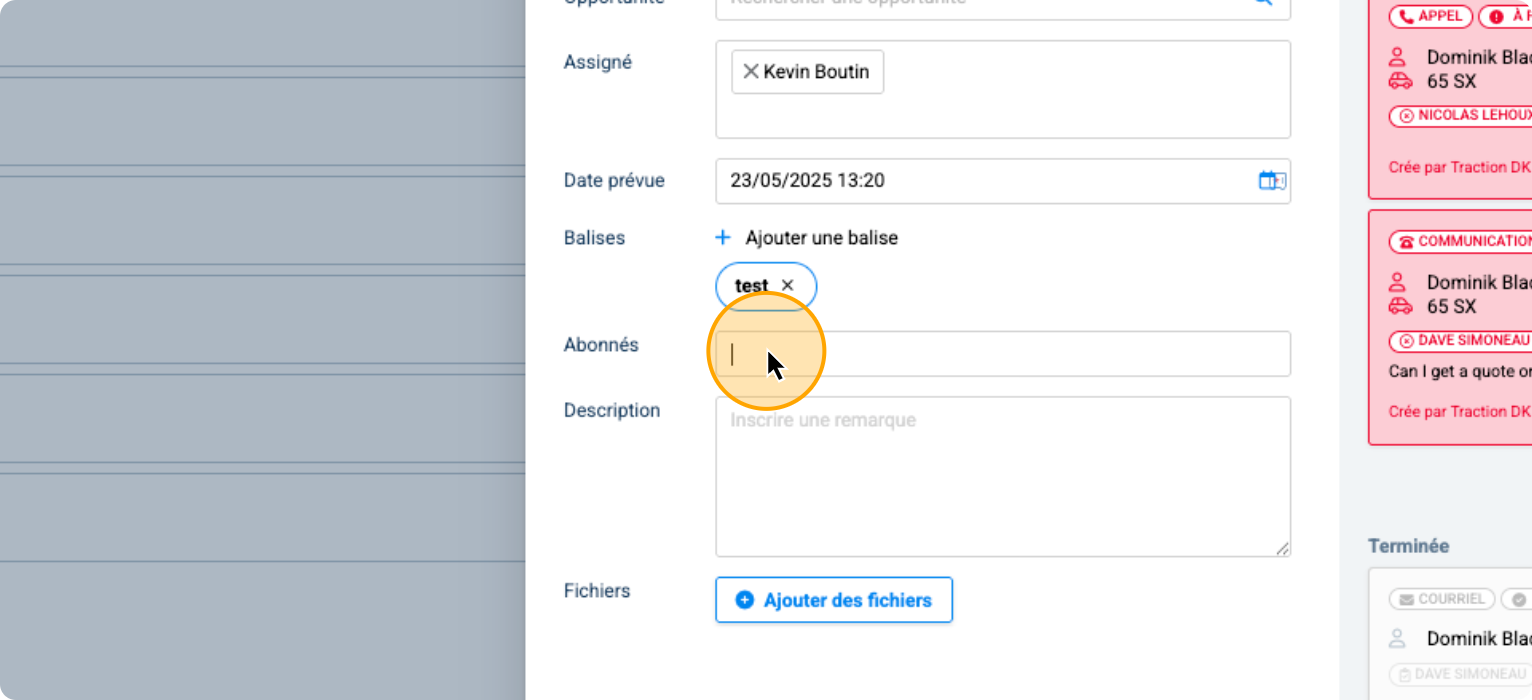Image resolution: width=1532 pixels, height=700 pixels.
Task: Open the calendar picker for Date prévue
Action: pyautogui.click(x=1271, y=181)
